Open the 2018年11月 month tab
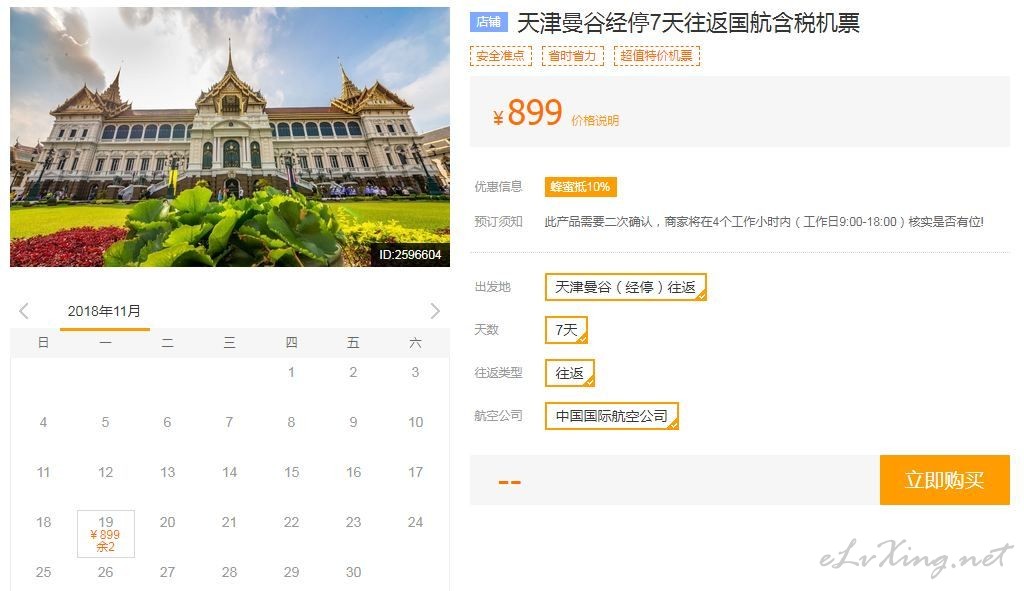Screen dimensions: 1024x591 click(104, 311)
